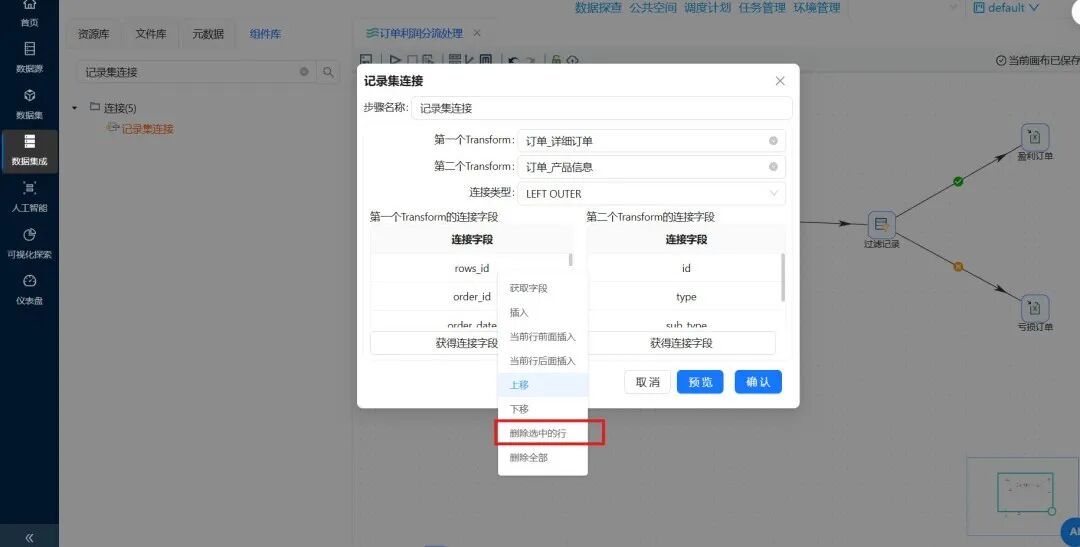Choose 插入 from the context menu

click(543, 313)
